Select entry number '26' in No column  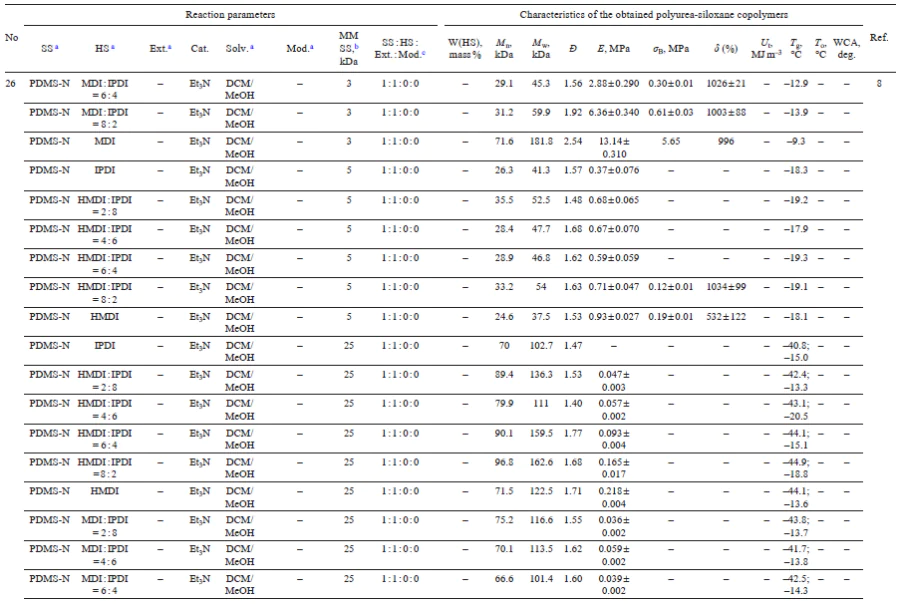pos(10,83)
